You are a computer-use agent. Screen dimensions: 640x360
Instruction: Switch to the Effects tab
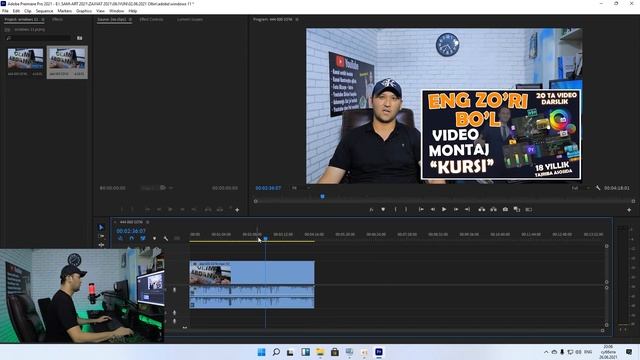[57, 19]
